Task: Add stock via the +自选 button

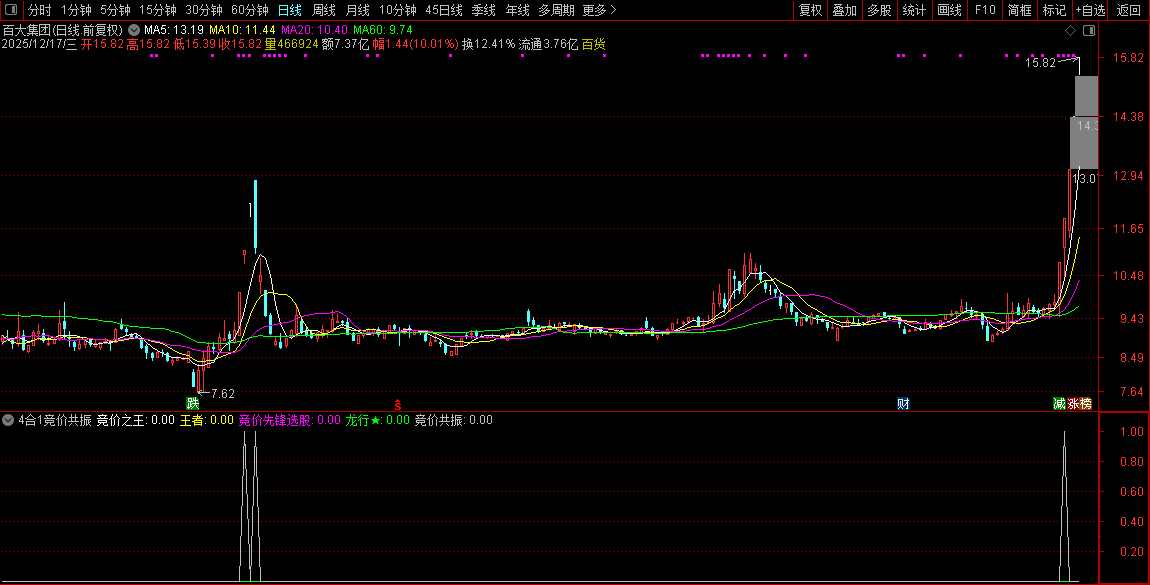Action: (x=1090, y=10)
